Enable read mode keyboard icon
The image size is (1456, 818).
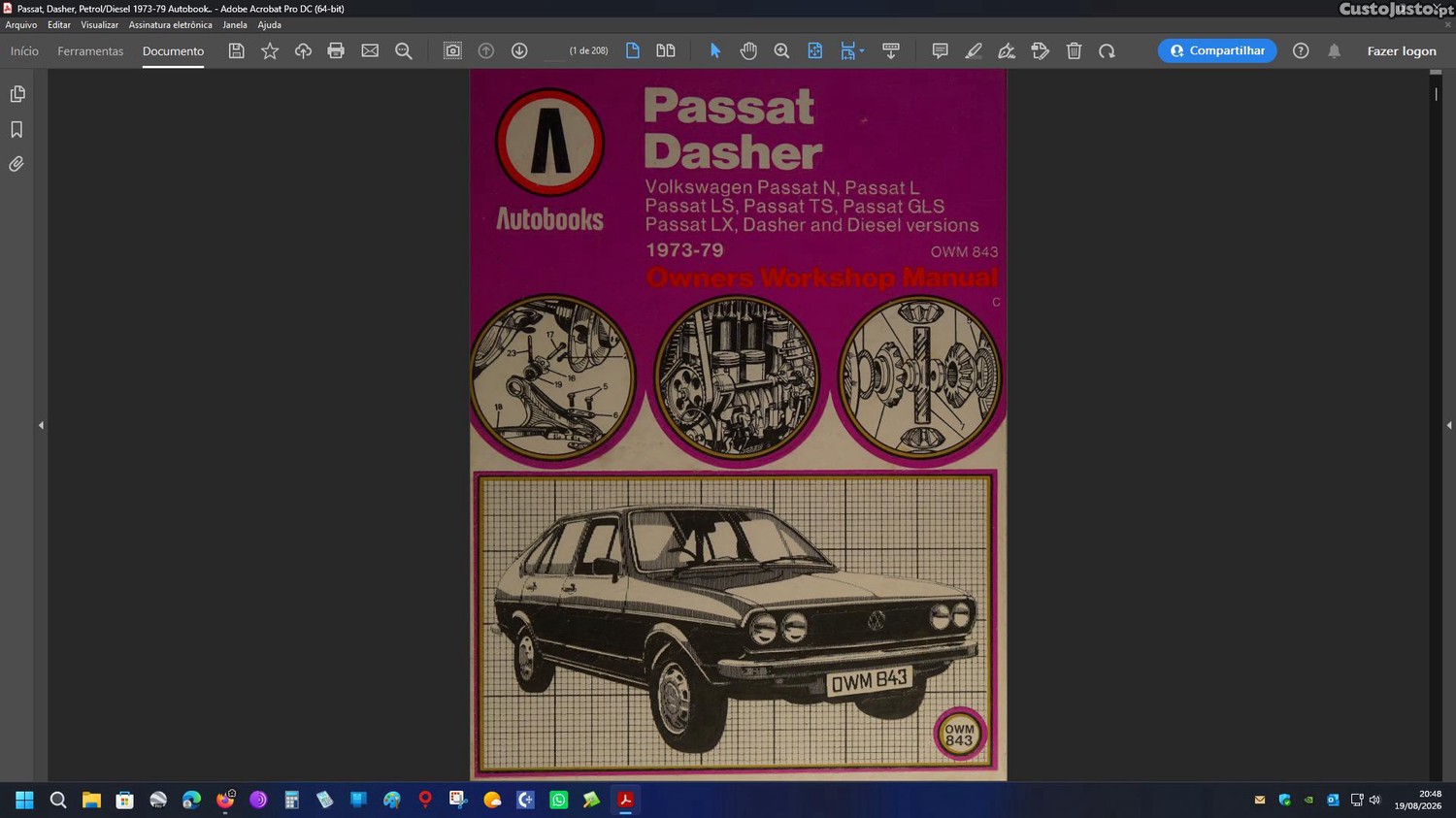click(x=891, y=50)
